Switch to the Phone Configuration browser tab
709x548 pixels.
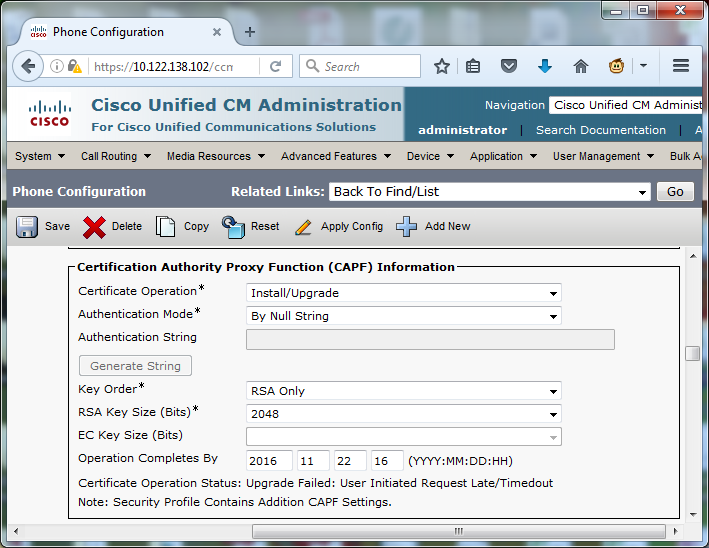click(x=123, y=32)
